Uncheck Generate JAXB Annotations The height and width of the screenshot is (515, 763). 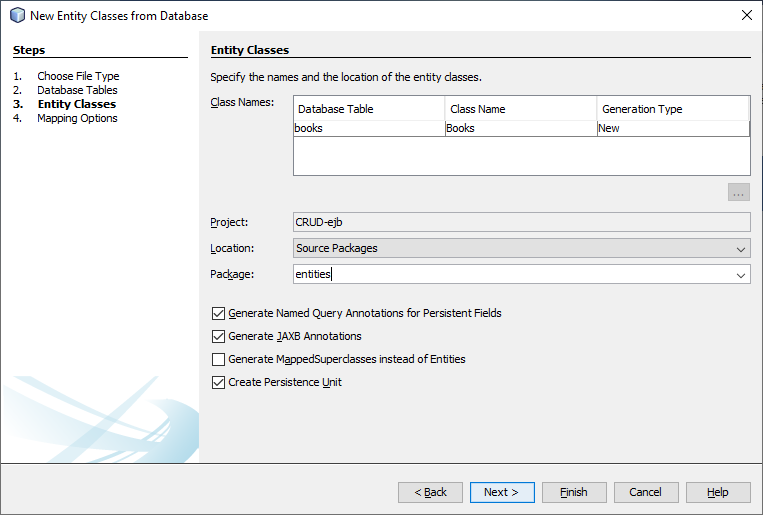[x=219, y=336]
